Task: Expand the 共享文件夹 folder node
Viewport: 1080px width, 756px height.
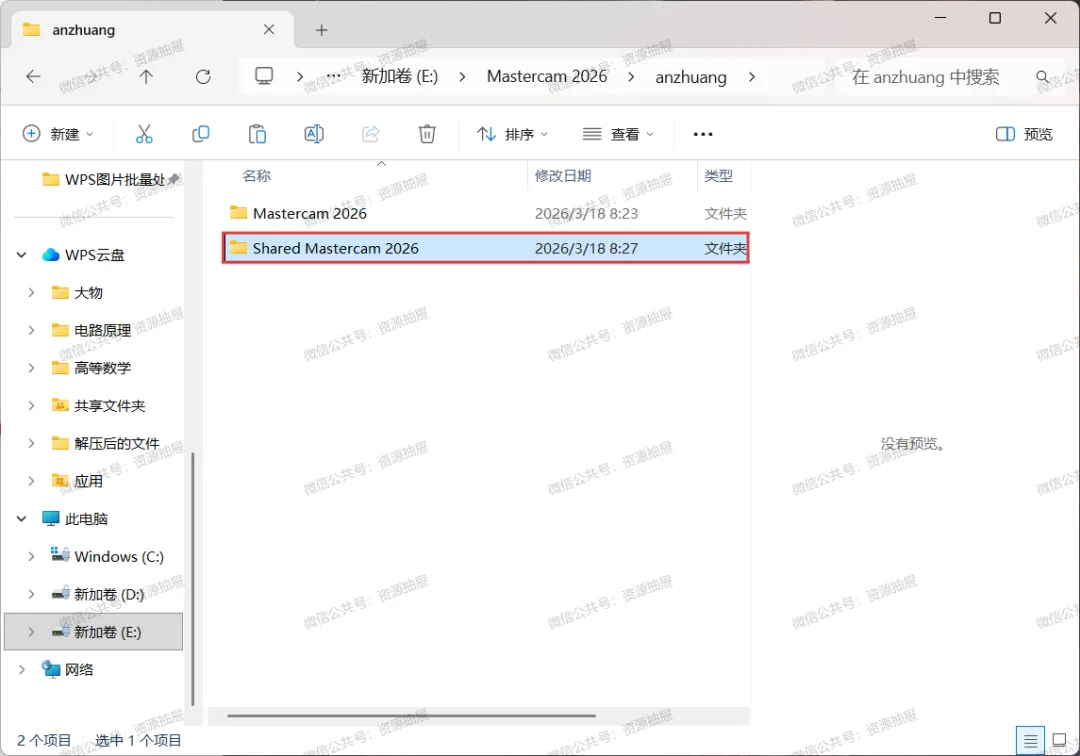Action: (31, 406)
